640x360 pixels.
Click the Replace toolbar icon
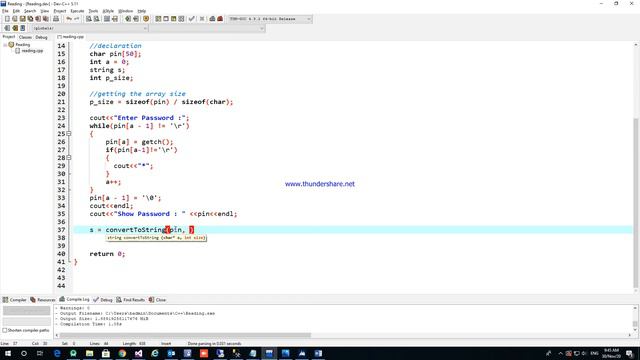[96, 19]
